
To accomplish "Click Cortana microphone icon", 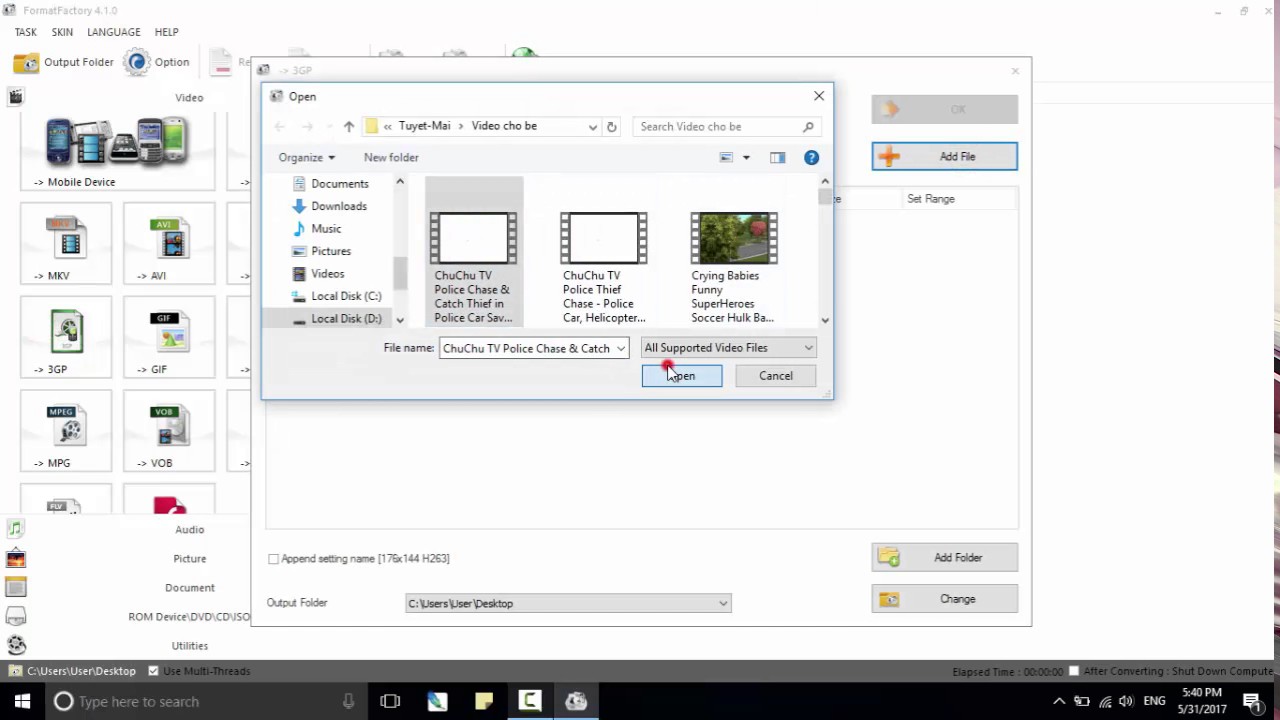I will 348,701.
